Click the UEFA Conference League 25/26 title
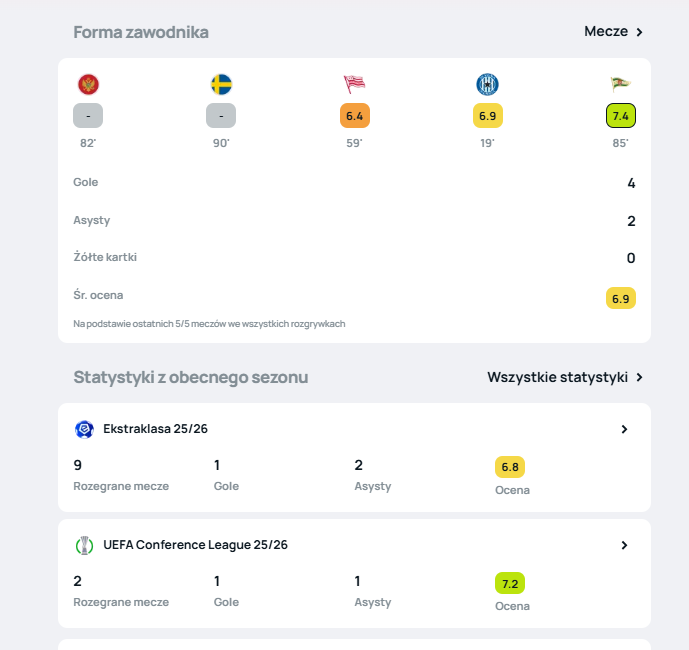The image size is (689, 650). coord(195,545)
